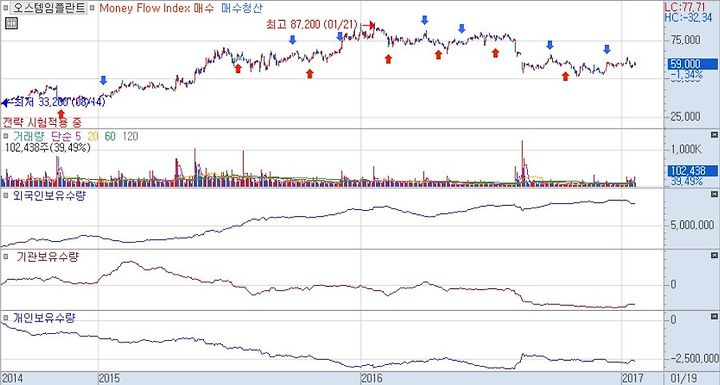Toggle the small square before 개인보유수량
The width and height of the screenshot is (720, 385).
pyautogui.click(x=6, y=317)
